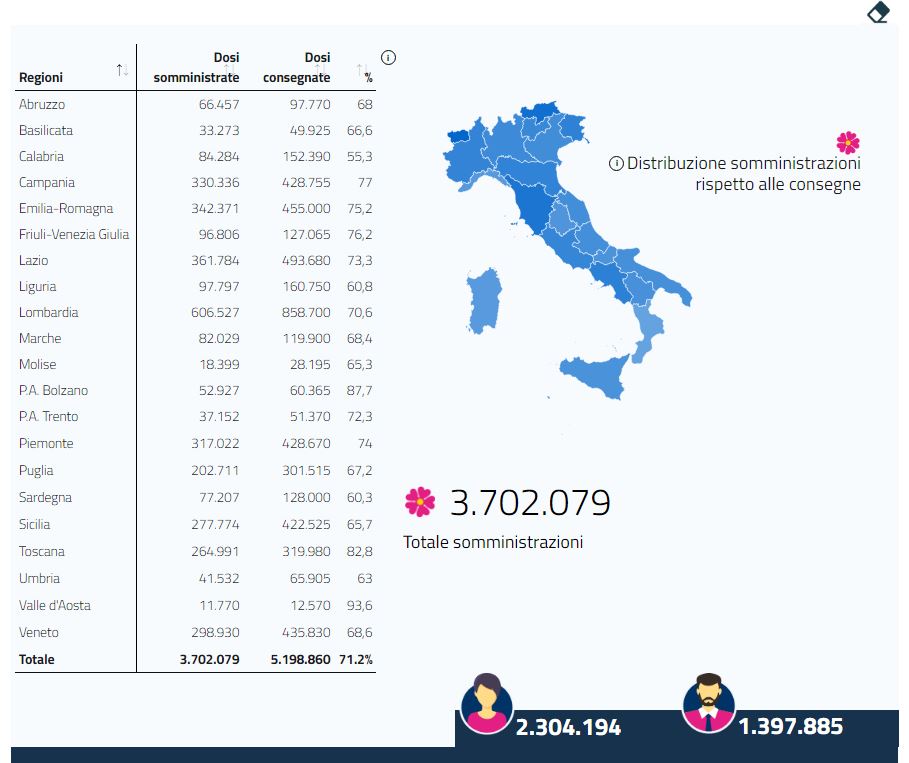Click Dosi consegnate header text
The height and width of the screenshot is (763, 909).
296,67
